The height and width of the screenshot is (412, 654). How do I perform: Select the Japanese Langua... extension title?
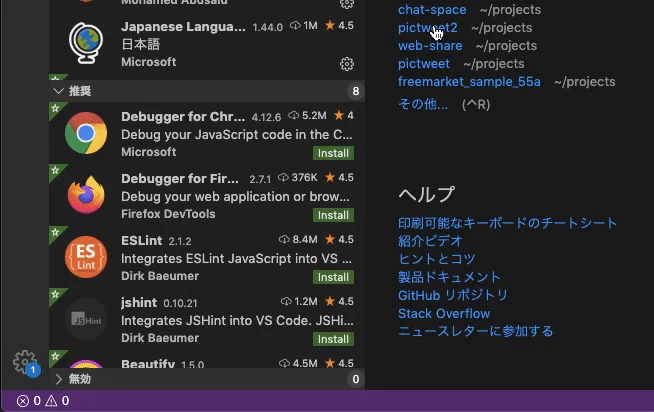coord(183,27)
